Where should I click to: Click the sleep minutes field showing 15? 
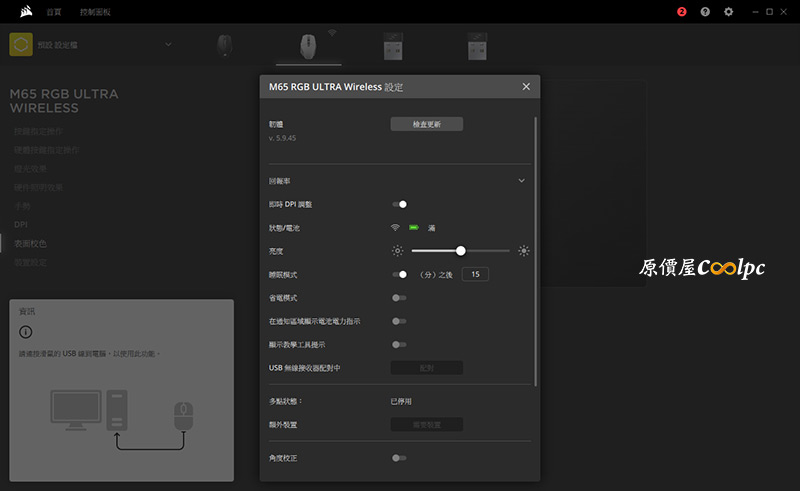tap(475, 275)
